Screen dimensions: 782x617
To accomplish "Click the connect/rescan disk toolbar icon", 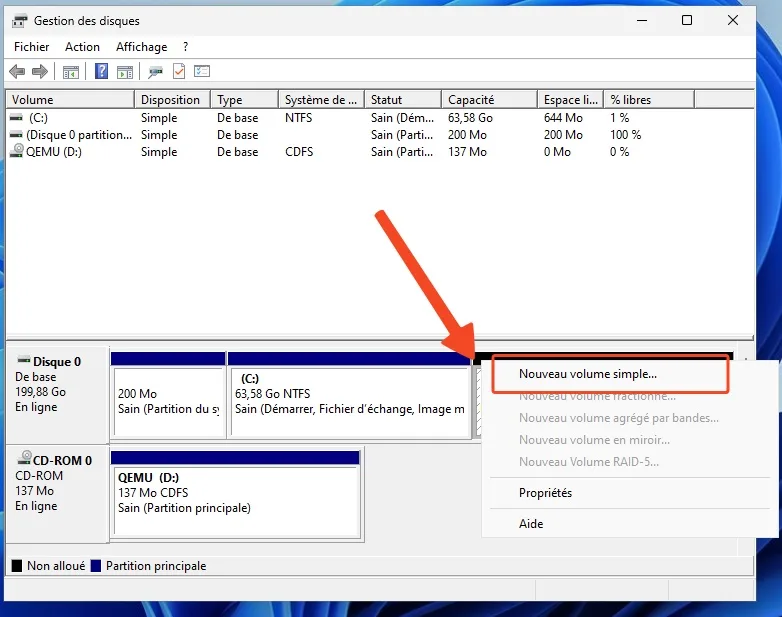I will coord(155,72).
